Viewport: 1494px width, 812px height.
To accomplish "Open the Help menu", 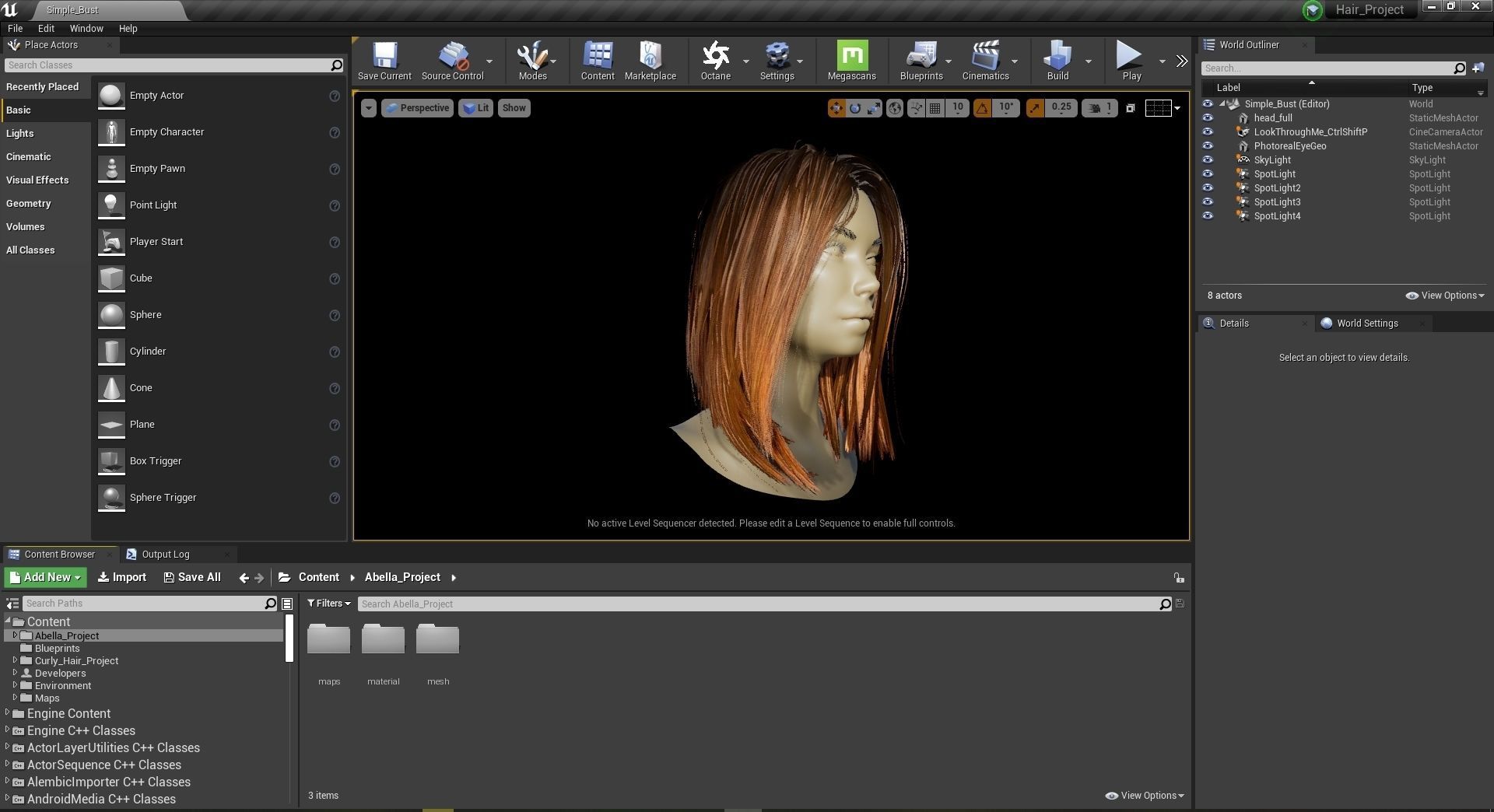I will 128,28.
